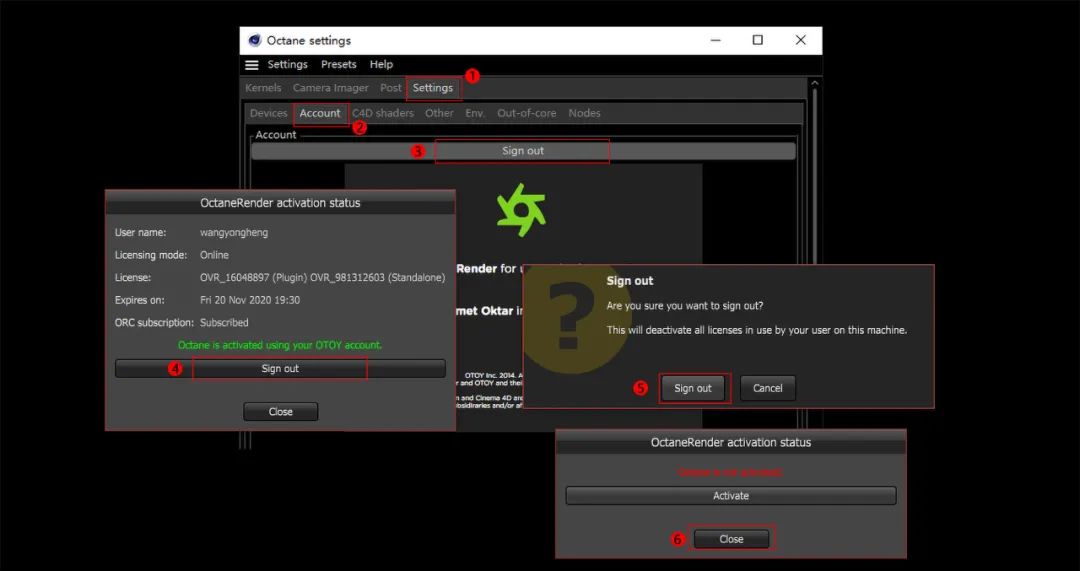Viewport: 1080px width, 571px height.
Task: Open the Presets menu
Action: (x=338, y=65)
